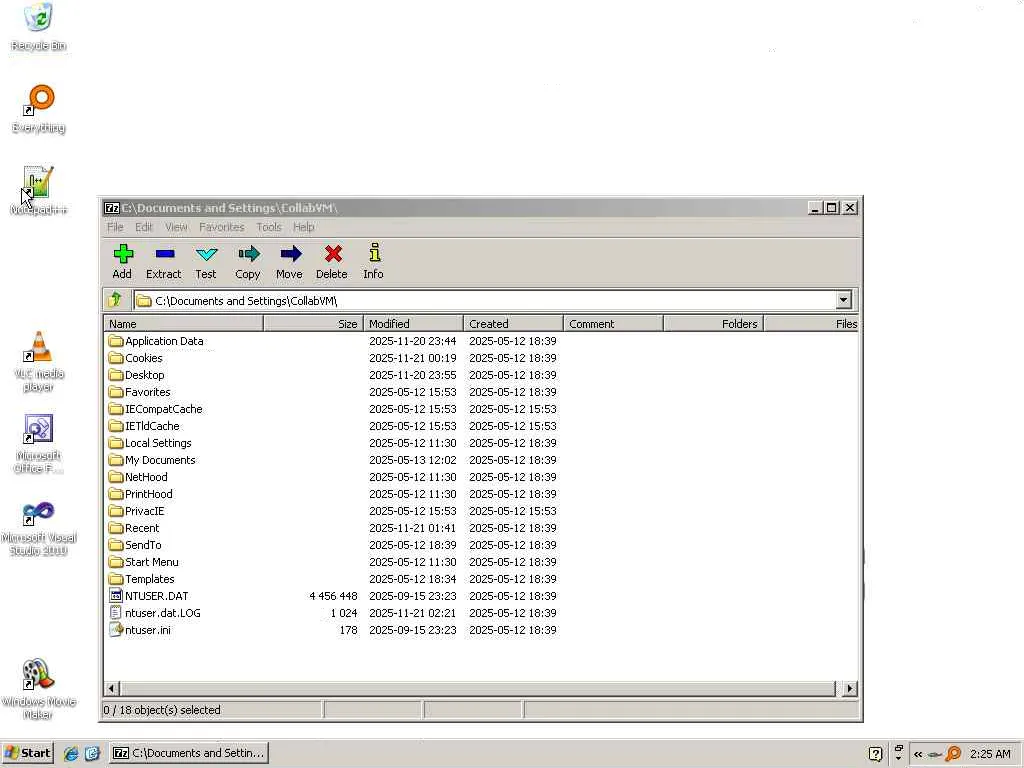Image resolution: width=1024 pixels, height=768 pixels.
Task: Run Test using the toolbar checkmark icon
Action: (206, 254)
